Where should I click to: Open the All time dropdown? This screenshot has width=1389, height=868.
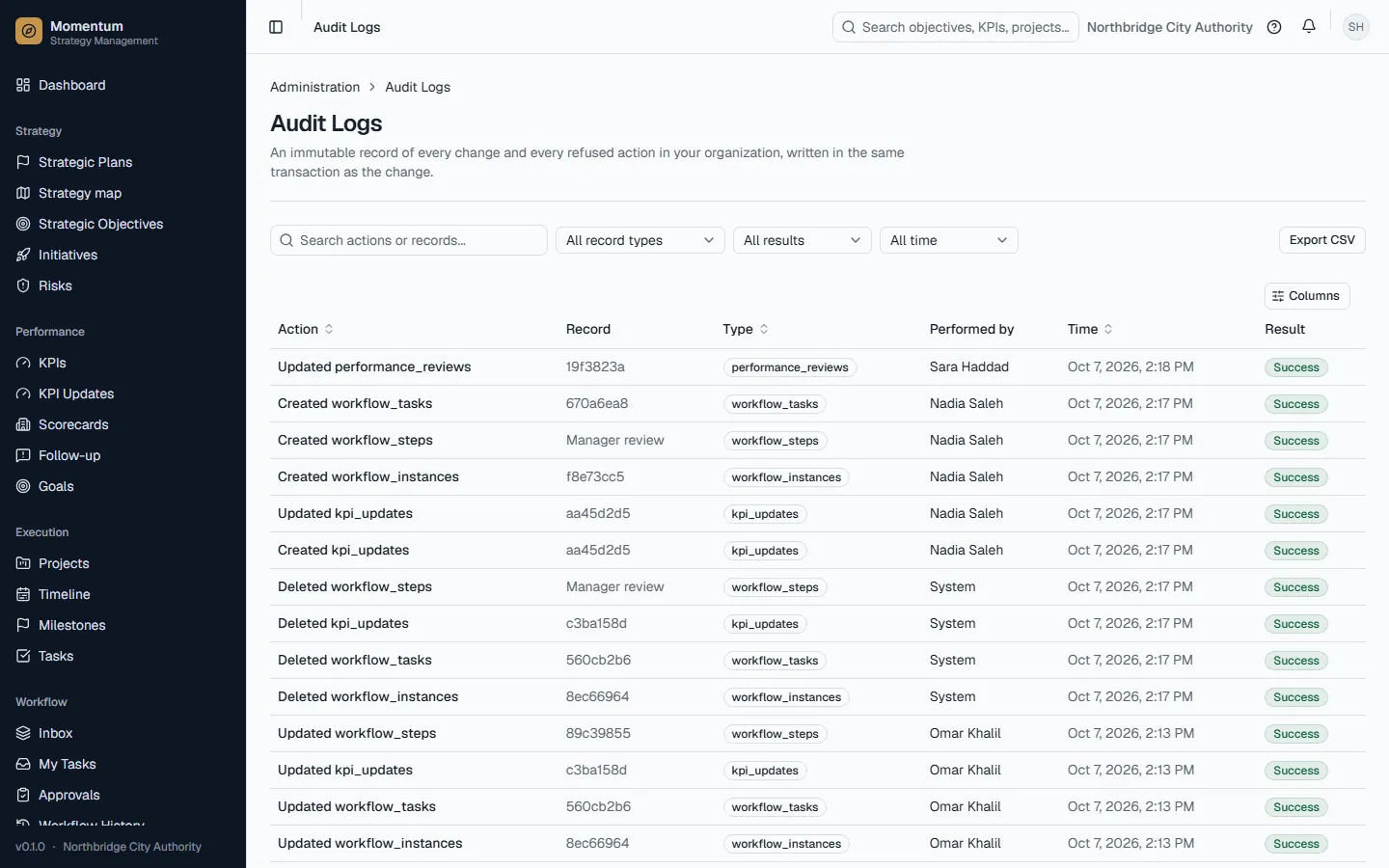click(949, 240)
